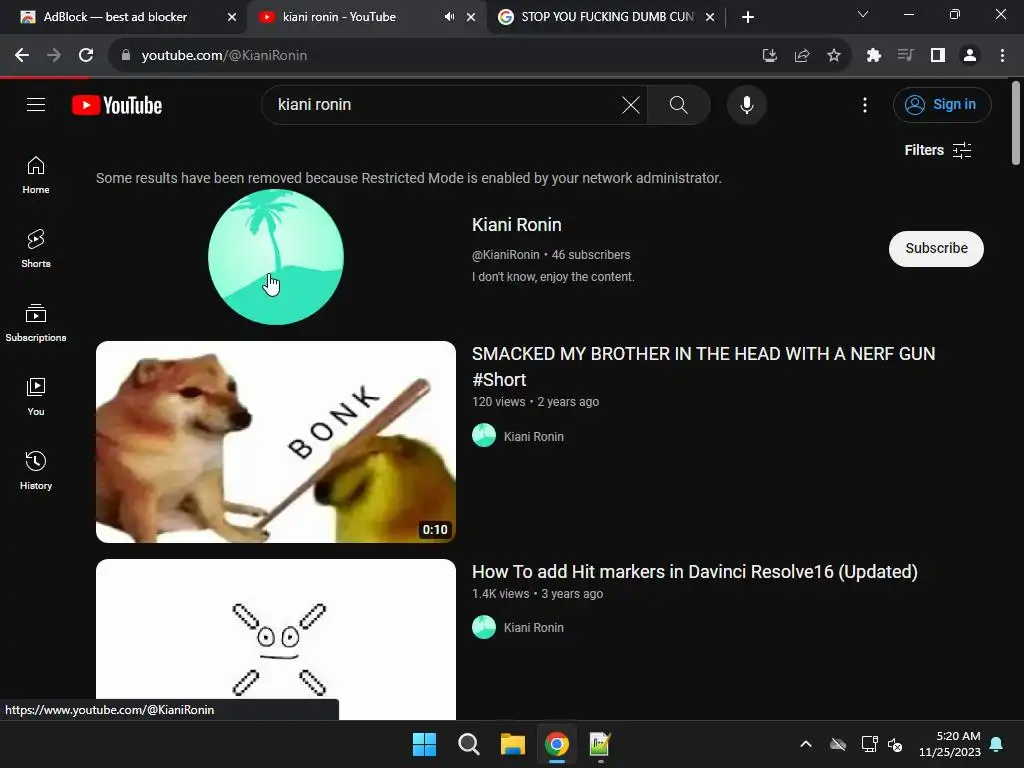Open the YouTube hamburger guide menu
Image resolution: width=1024 pixels, height=768 pixels.
[x=36, y=104]
